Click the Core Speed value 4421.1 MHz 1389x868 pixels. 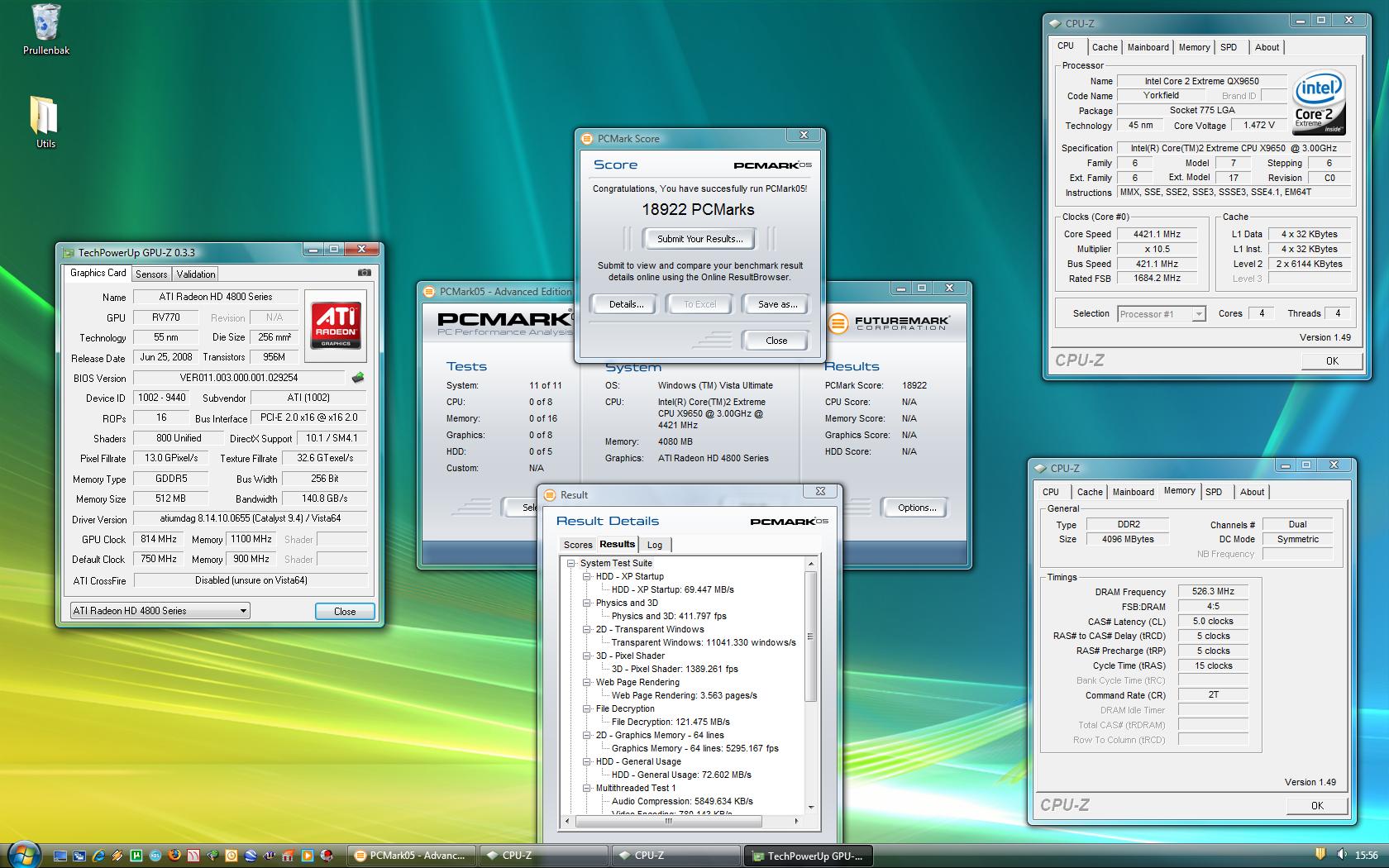[1157, 234]
